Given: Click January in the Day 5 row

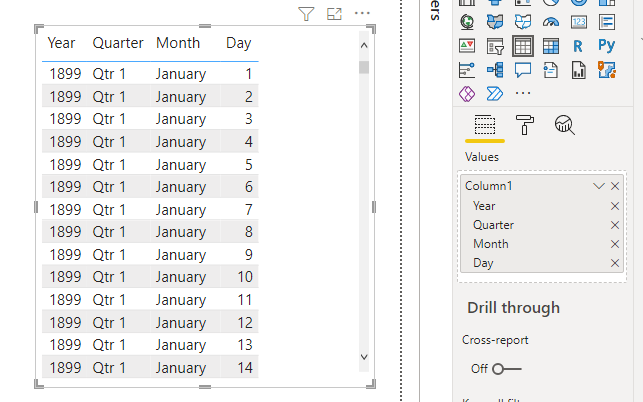Looking at the screenshot, I should 181,165.
